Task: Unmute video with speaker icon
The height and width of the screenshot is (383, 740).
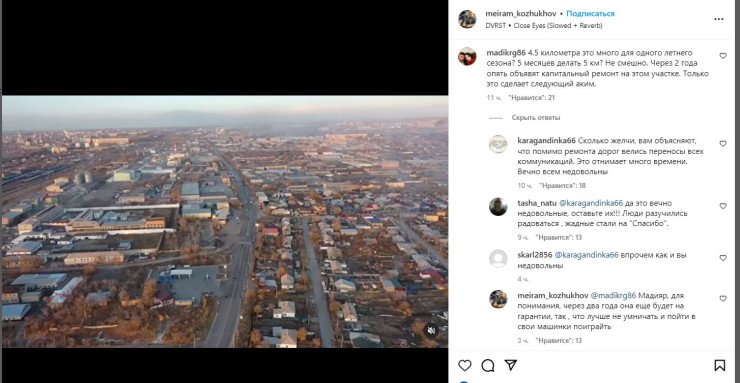Action: click(430, 331)
